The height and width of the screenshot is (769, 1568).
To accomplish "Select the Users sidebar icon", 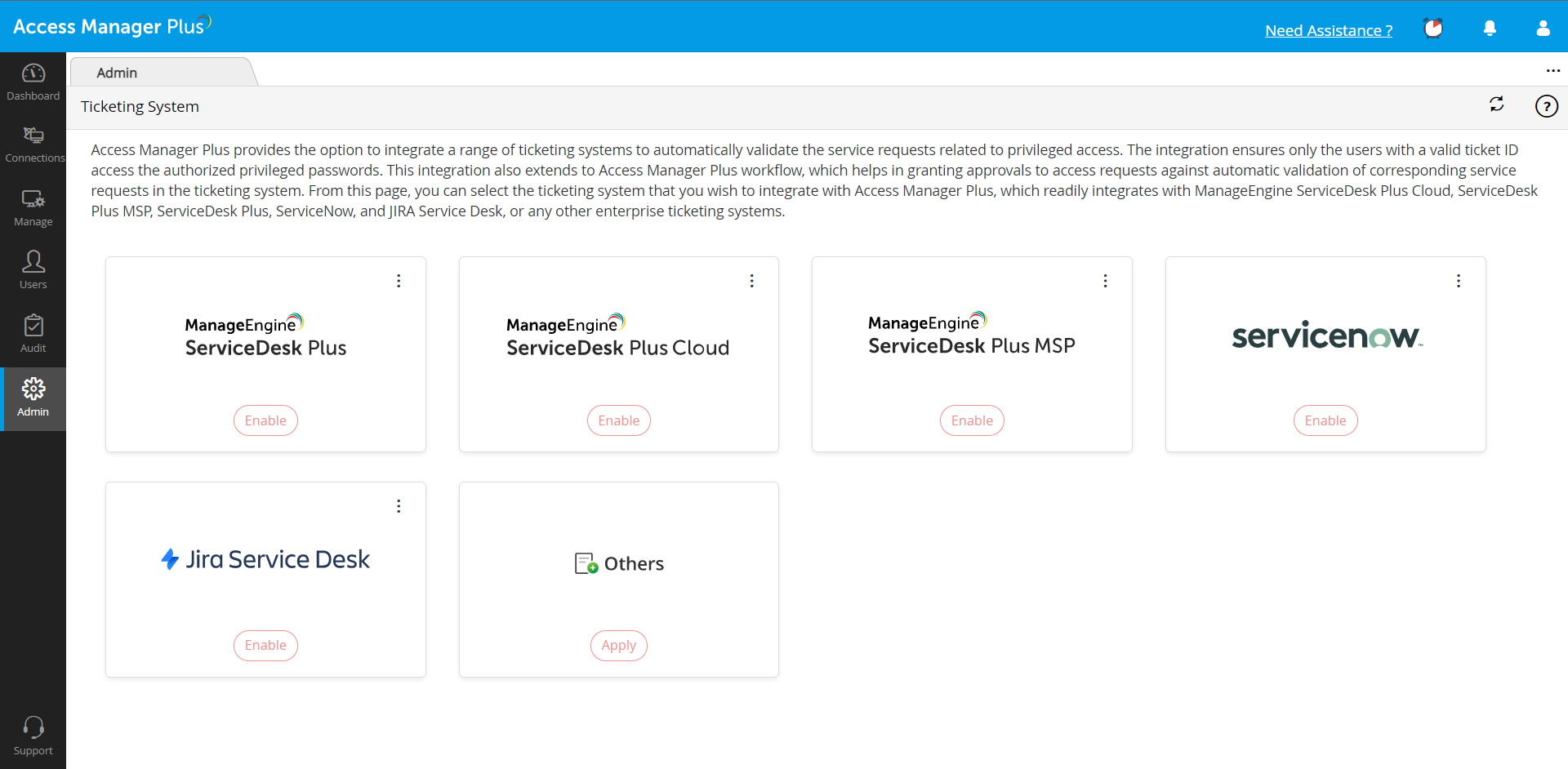I will tap(33, 262).
